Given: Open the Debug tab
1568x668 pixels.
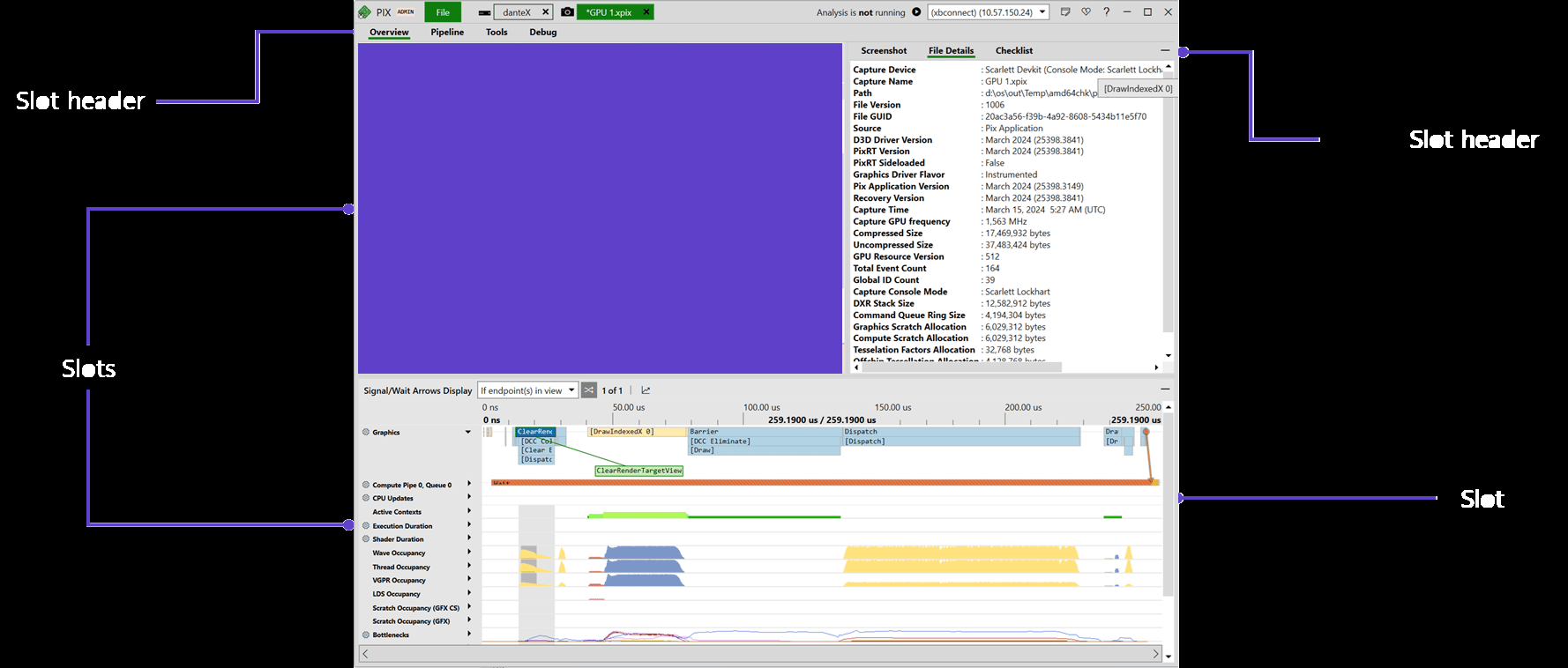Looking at the screenshot, I should 543,33.
